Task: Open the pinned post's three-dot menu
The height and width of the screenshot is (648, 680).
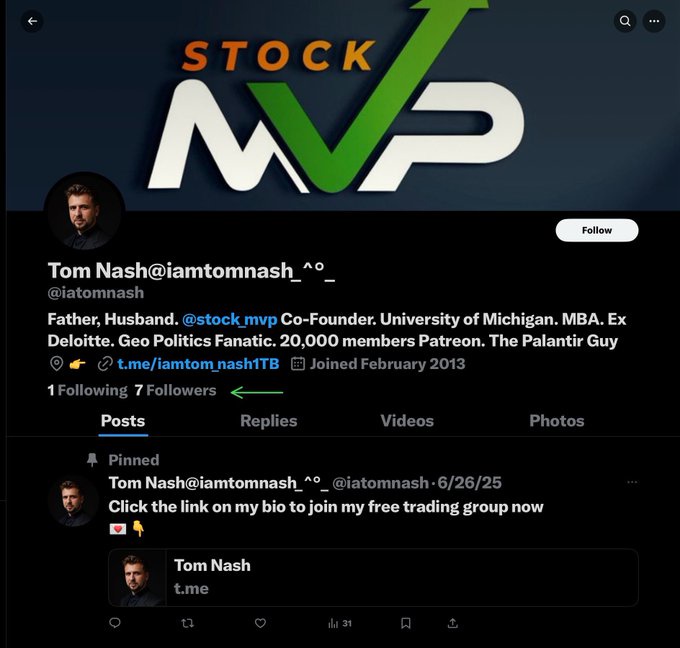Action: (x=632, y=482)
